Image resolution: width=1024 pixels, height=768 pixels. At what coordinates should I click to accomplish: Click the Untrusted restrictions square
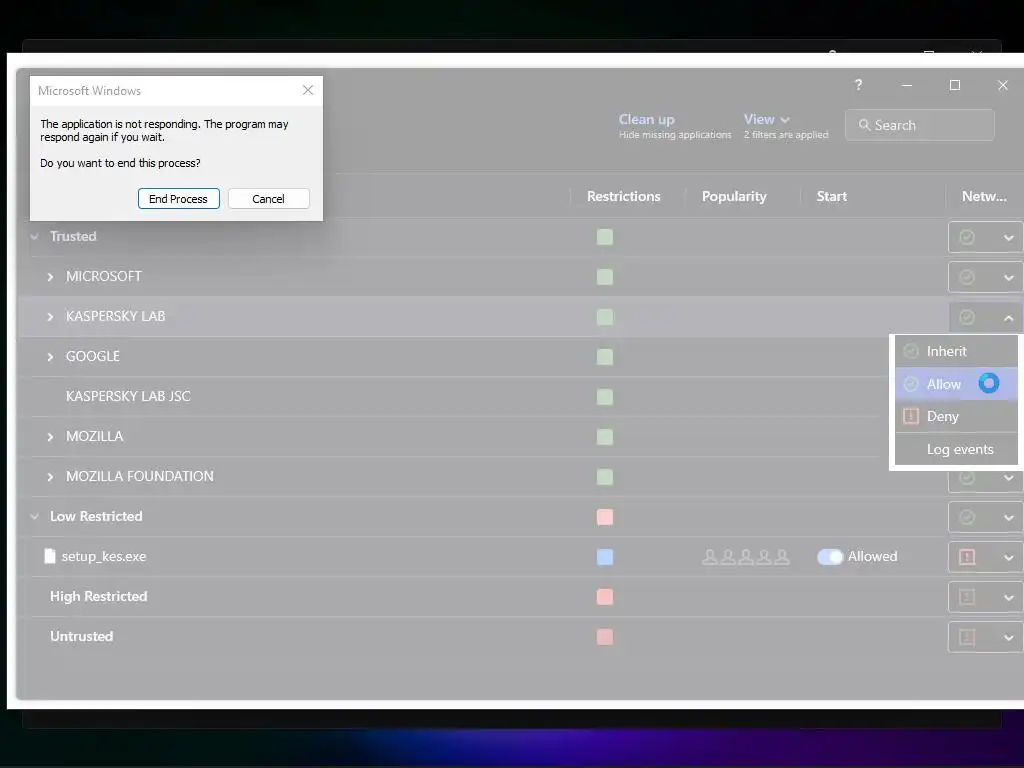[x=605, y=637]
